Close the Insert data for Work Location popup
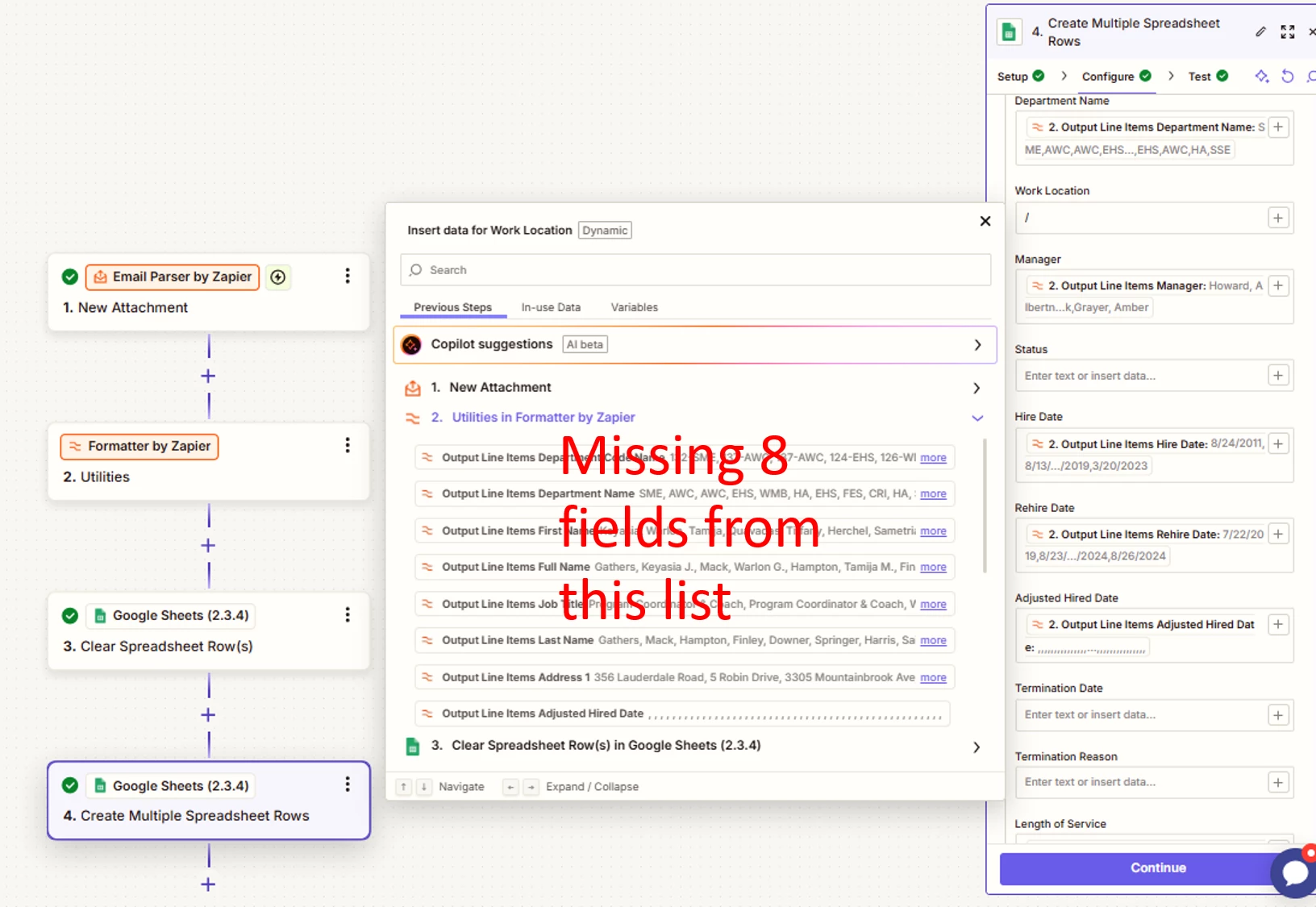This screenshot has height=907, width=1316. tap(985, 221)
